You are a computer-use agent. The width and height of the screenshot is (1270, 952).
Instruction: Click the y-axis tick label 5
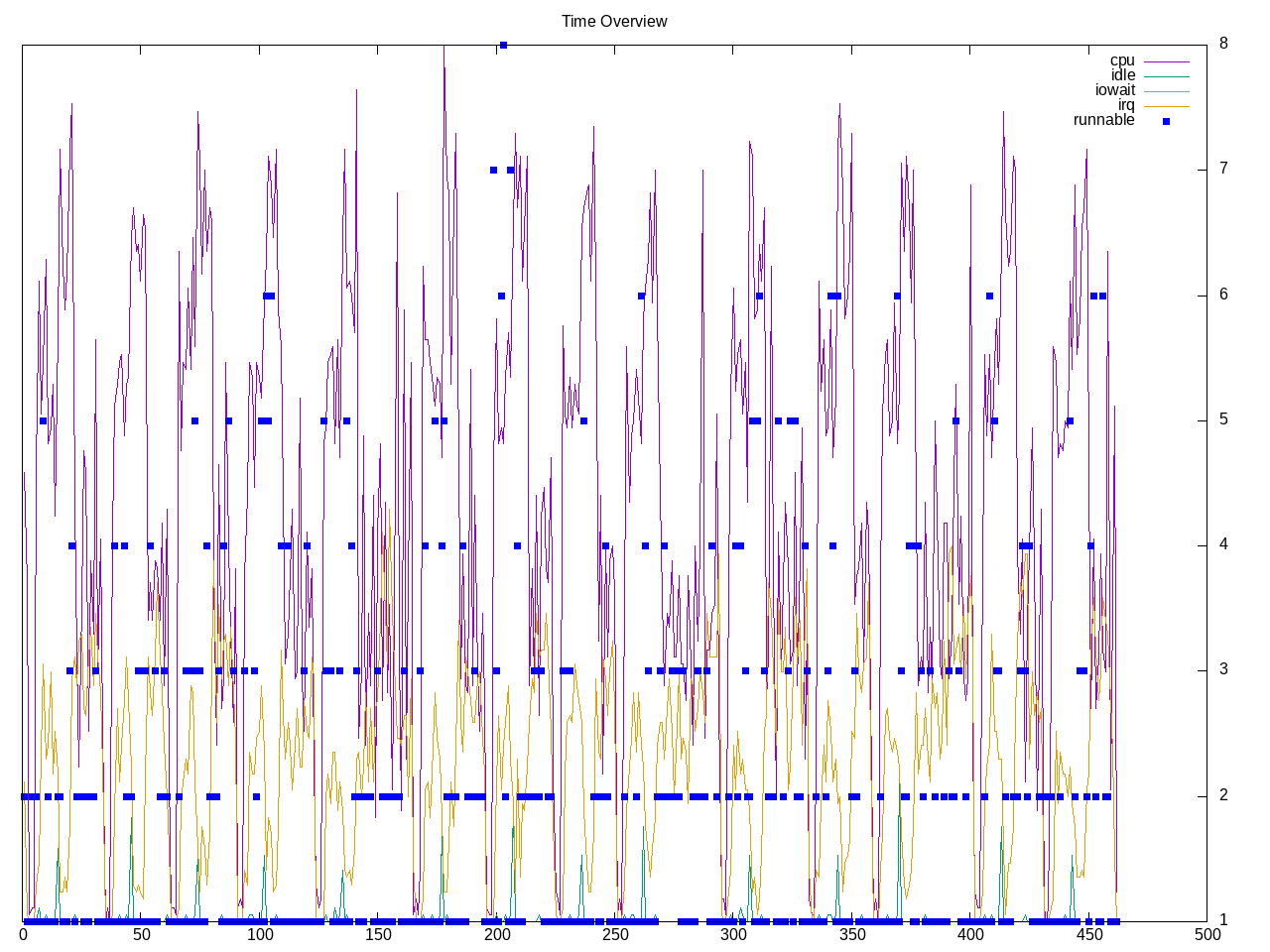(1223, 419)
